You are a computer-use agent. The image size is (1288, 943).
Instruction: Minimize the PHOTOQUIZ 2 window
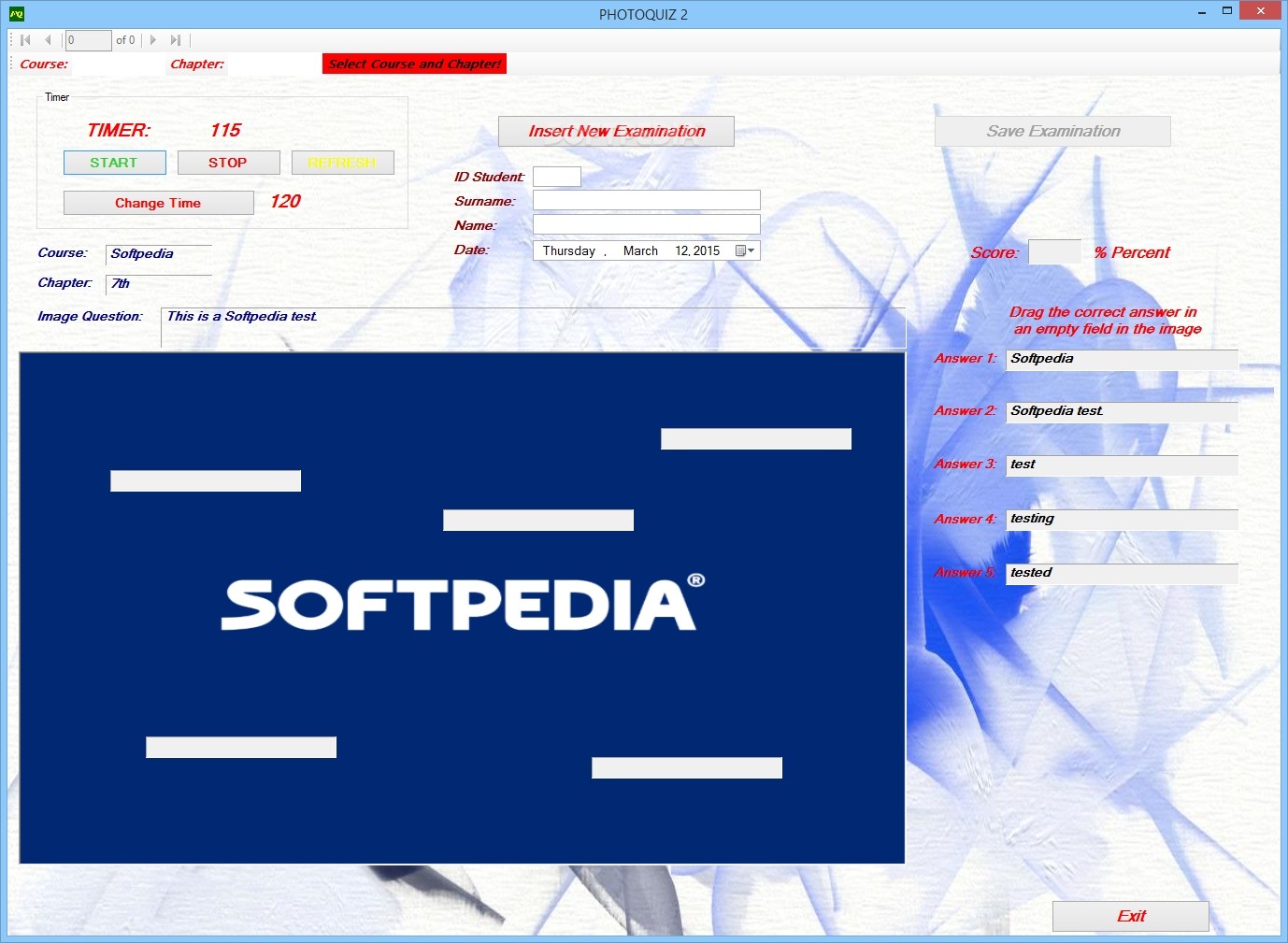(1202, 11)
